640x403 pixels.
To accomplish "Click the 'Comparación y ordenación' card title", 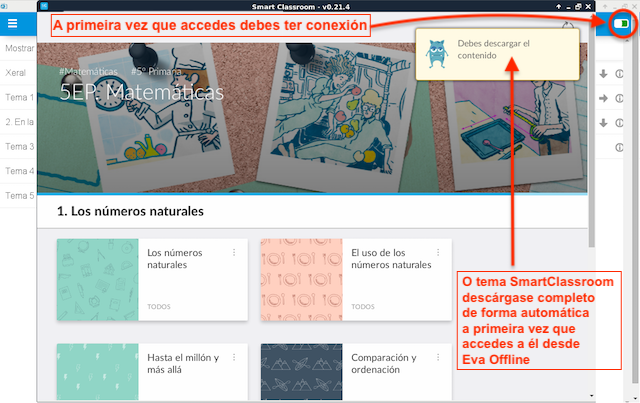I will (x=384, y=363).
